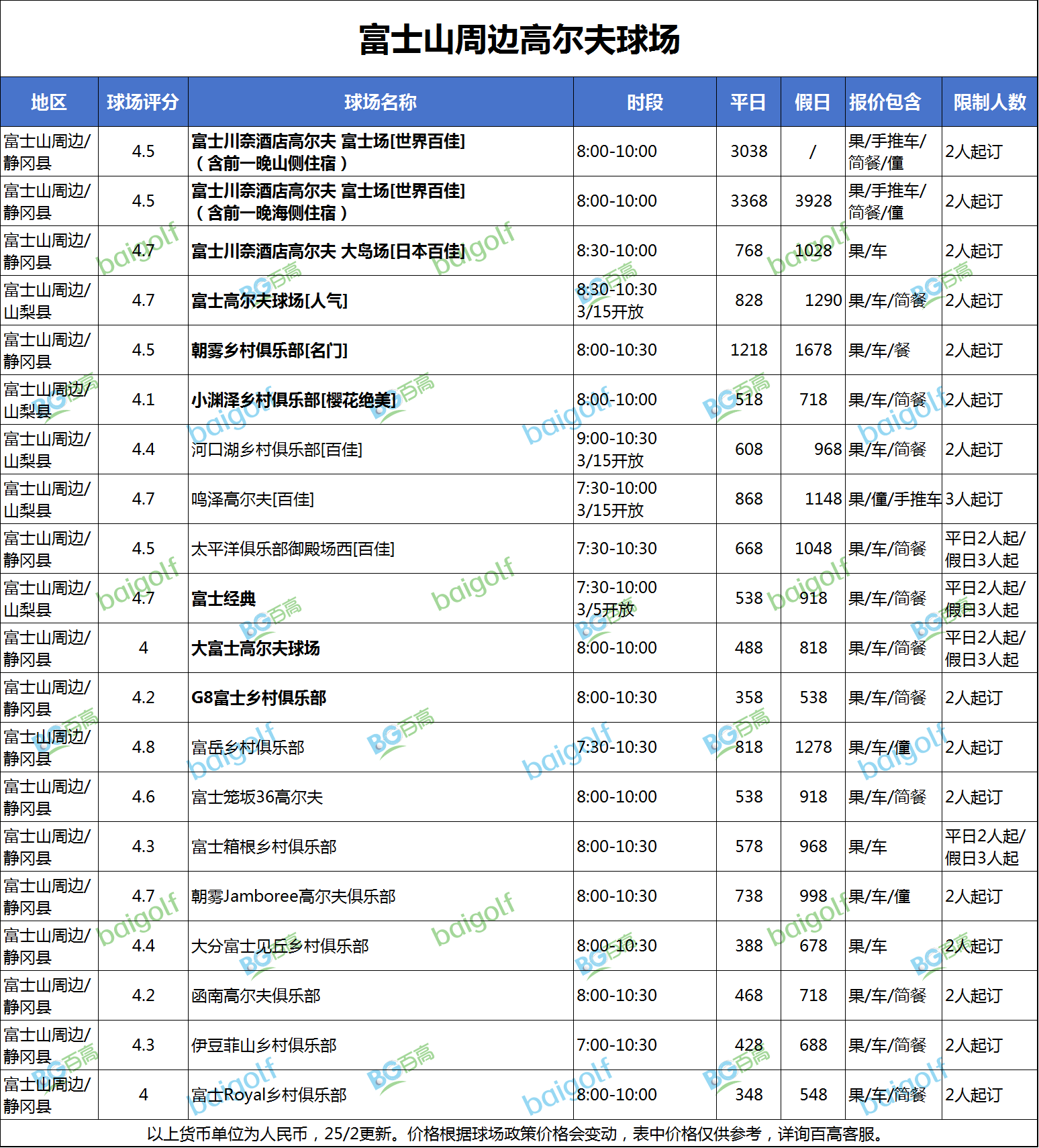Image resolution: width=1039 pixels, height=1148 pixels.
Task: Click the 朝雾乡村俱乐部[名门] course cell
Action: (x=269, y=350)
